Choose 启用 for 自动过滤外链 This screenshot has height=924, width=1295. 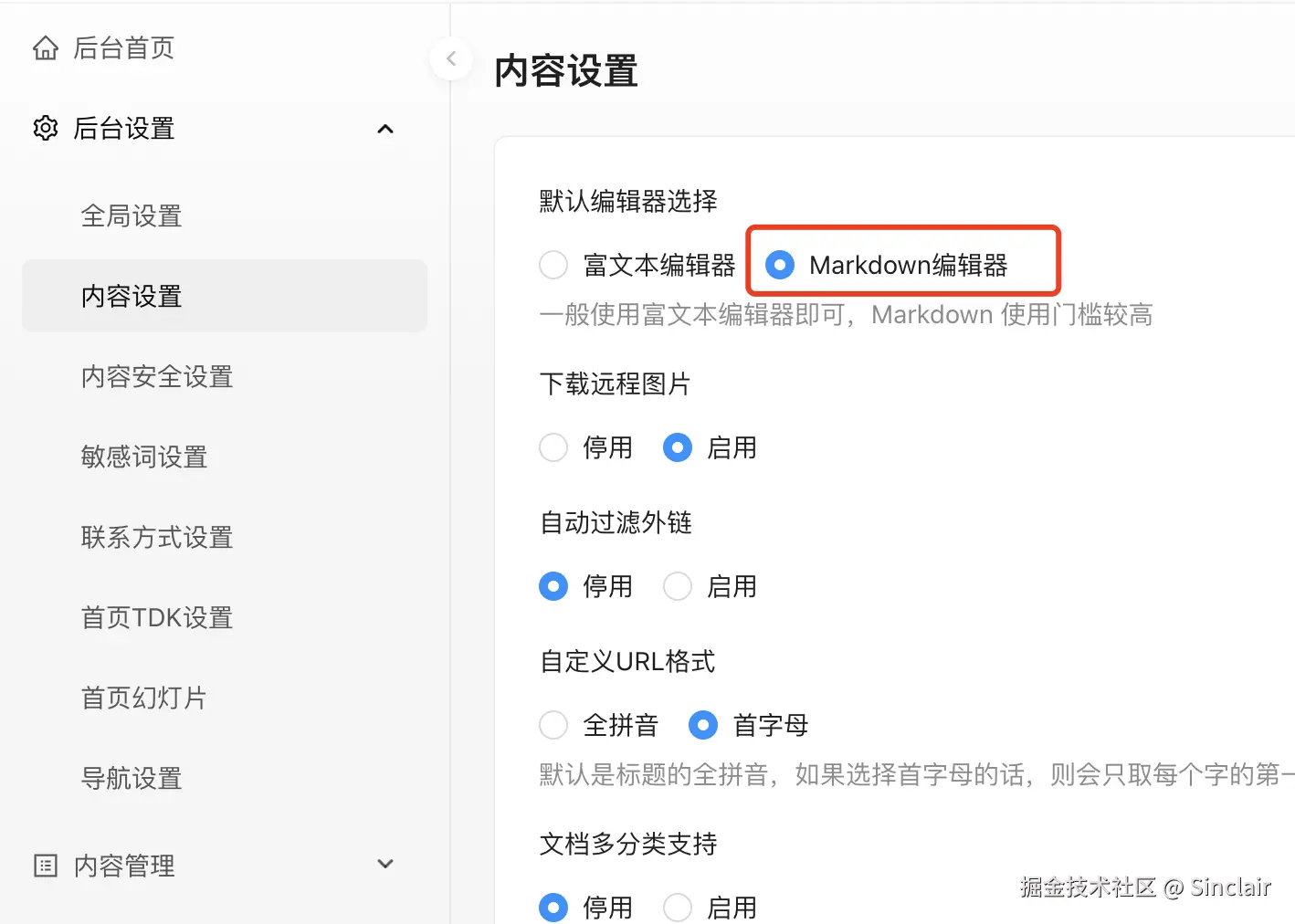click(x=677, y=586)
